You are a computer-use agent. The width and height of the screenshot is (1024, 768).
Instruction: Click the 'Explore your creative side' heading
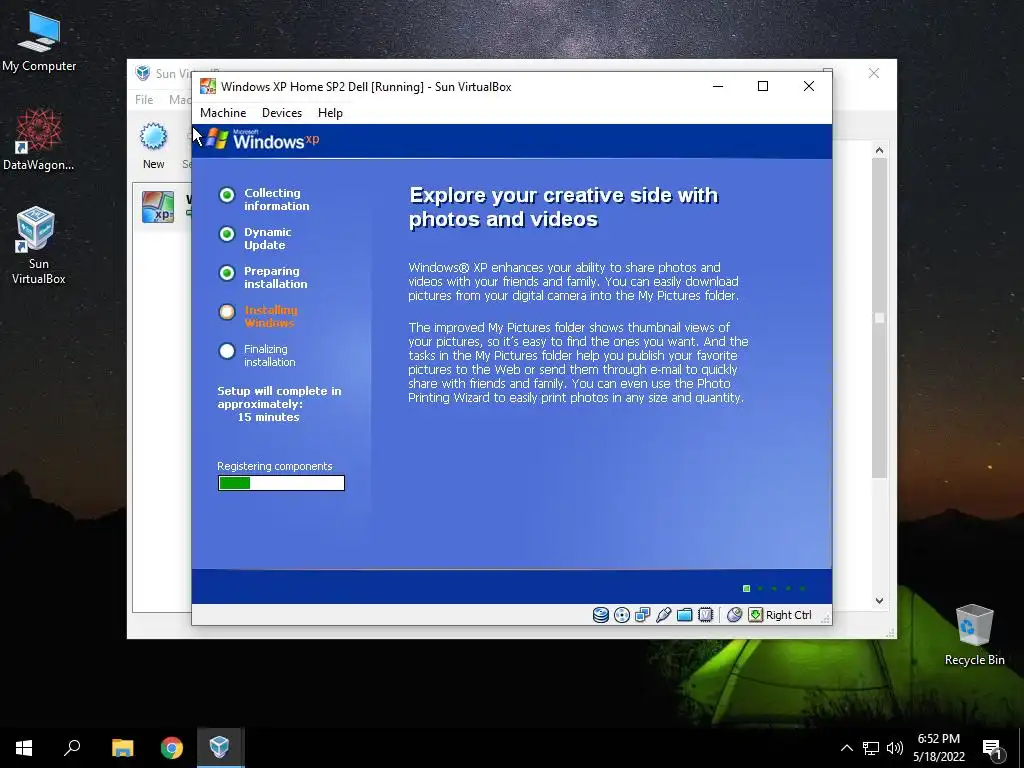point(564,207)
